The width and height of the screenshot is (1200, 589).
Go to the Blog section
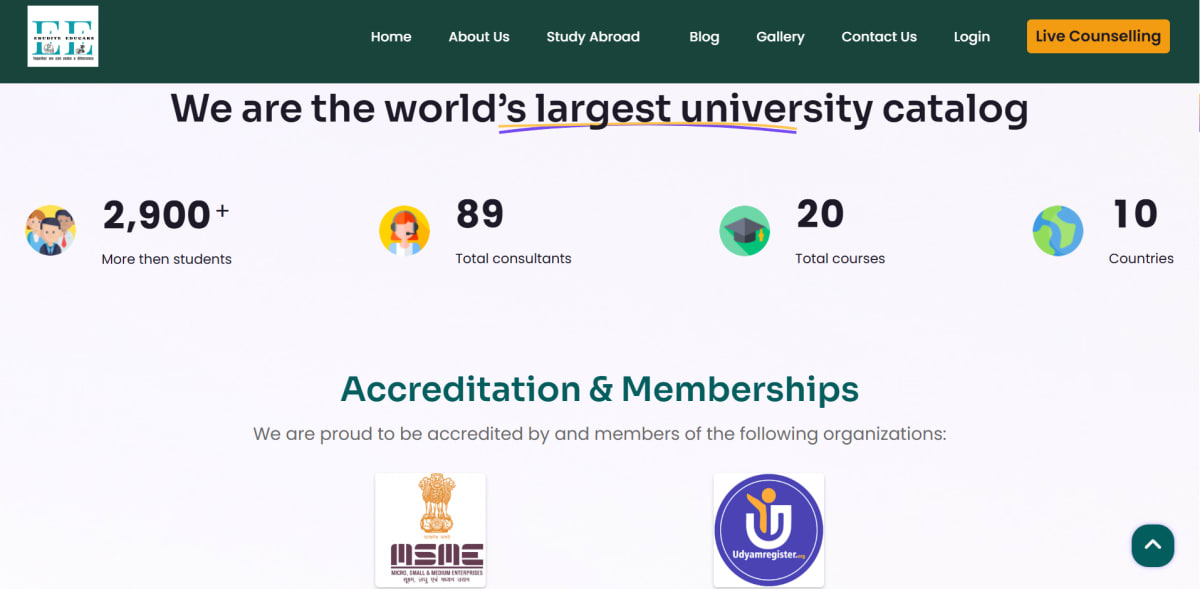704,36
